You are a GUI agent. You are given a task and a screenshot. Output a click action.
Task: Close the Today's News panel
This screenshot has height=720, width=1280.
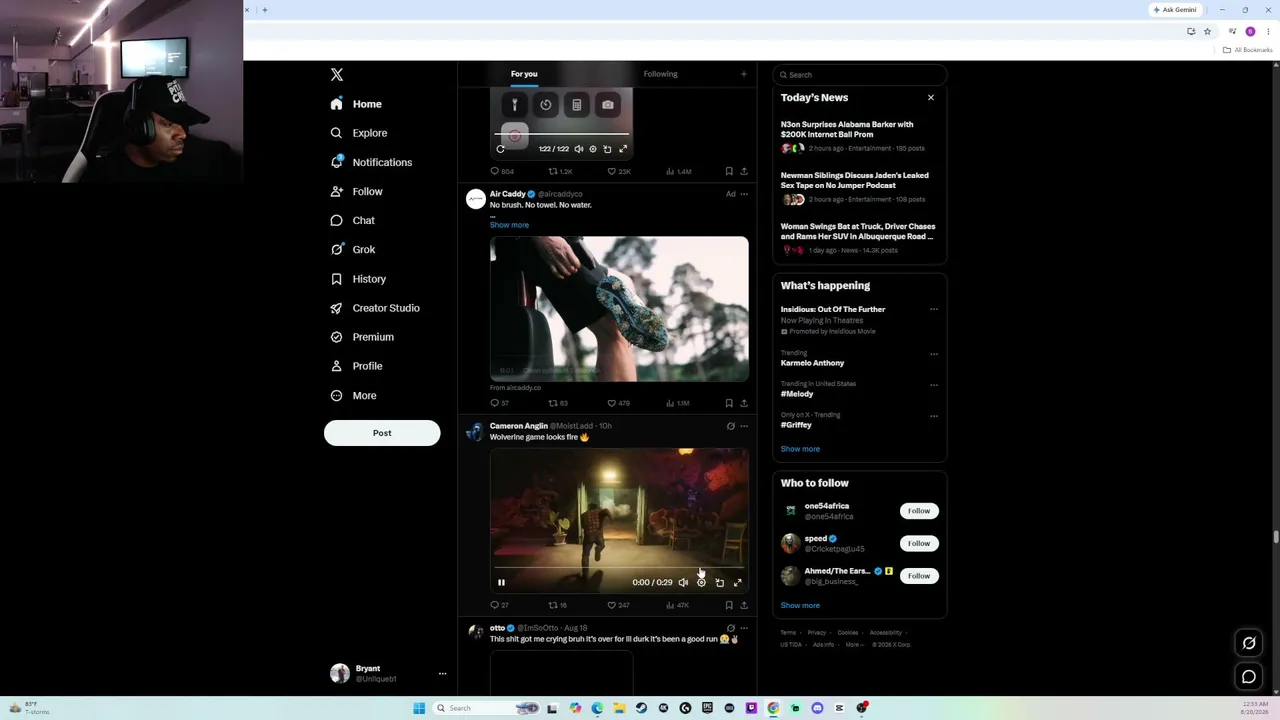point(931,98)
